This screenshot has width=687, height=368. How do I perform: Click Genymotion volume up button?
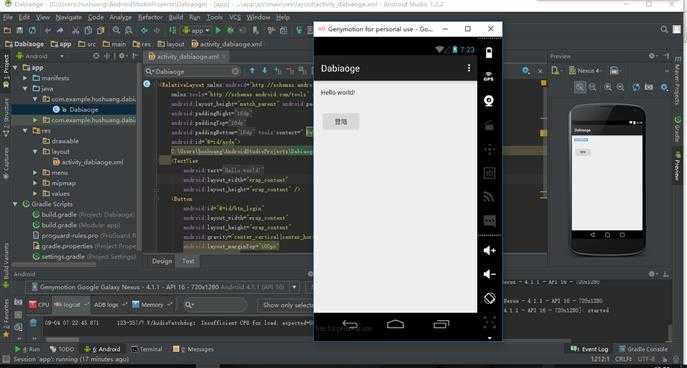(489, 250)
